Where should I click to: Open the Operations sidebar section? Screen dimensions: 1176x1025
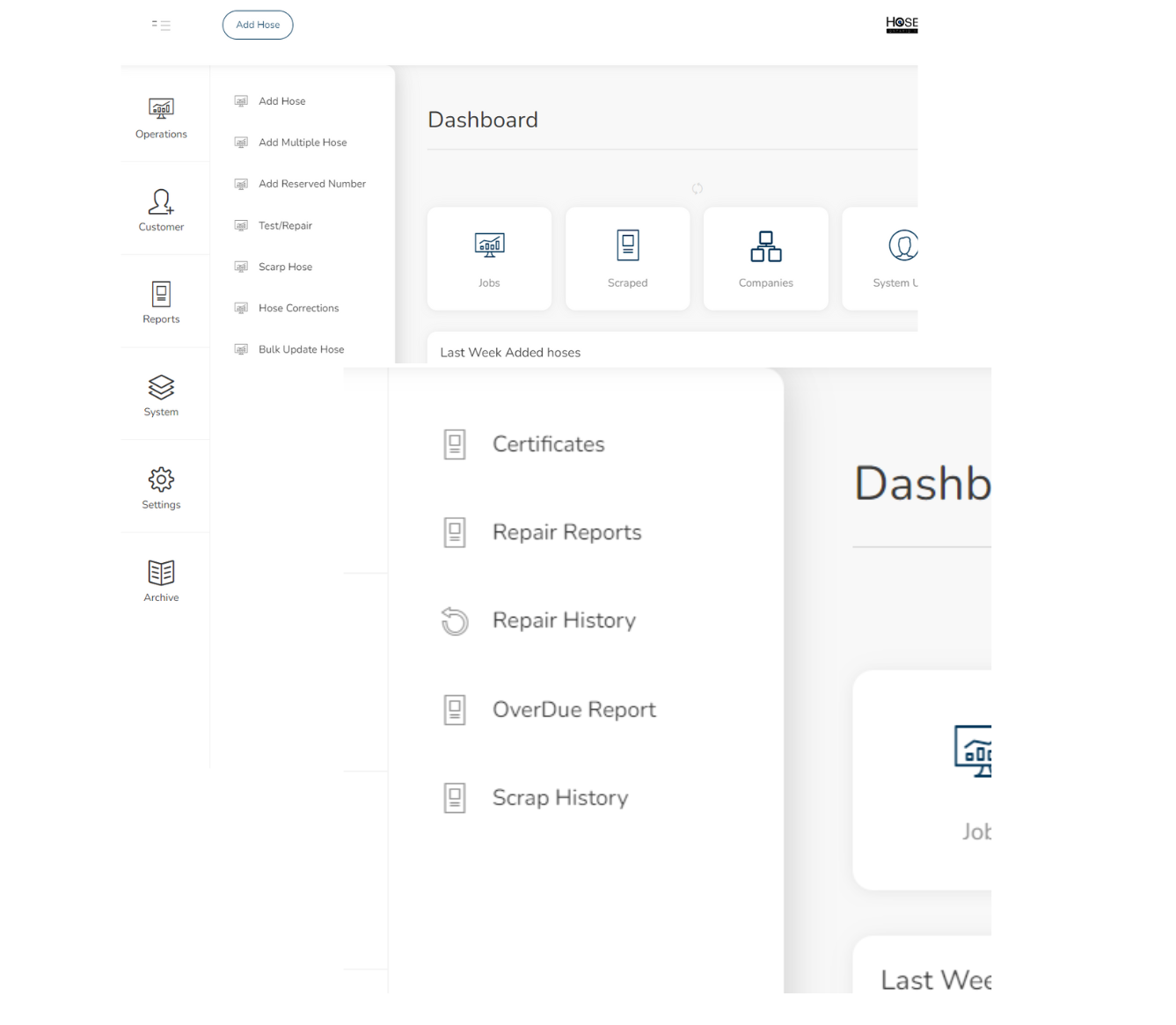click(161, 118)
